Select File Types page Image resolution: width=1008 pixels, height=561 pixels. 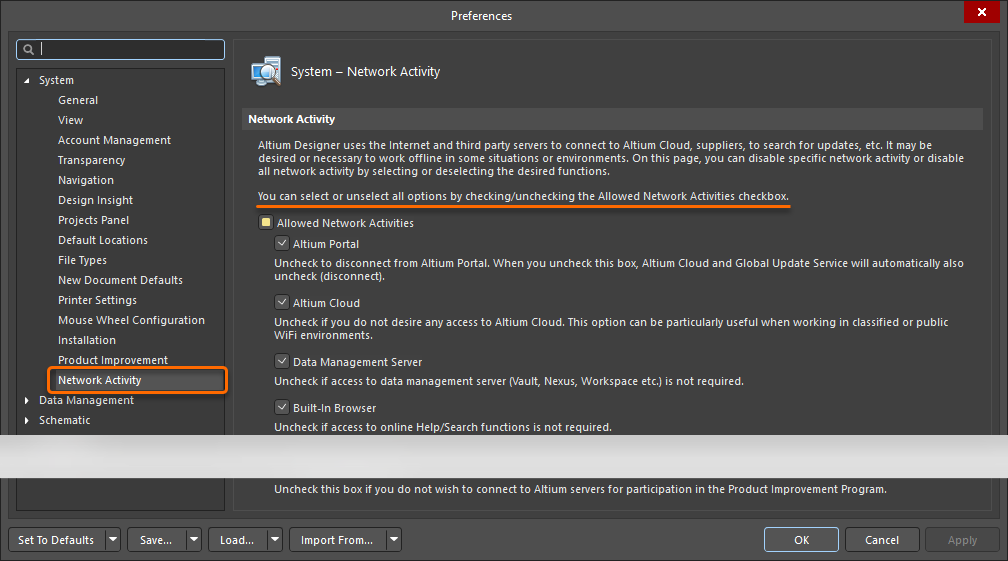[x=82, y=260]
